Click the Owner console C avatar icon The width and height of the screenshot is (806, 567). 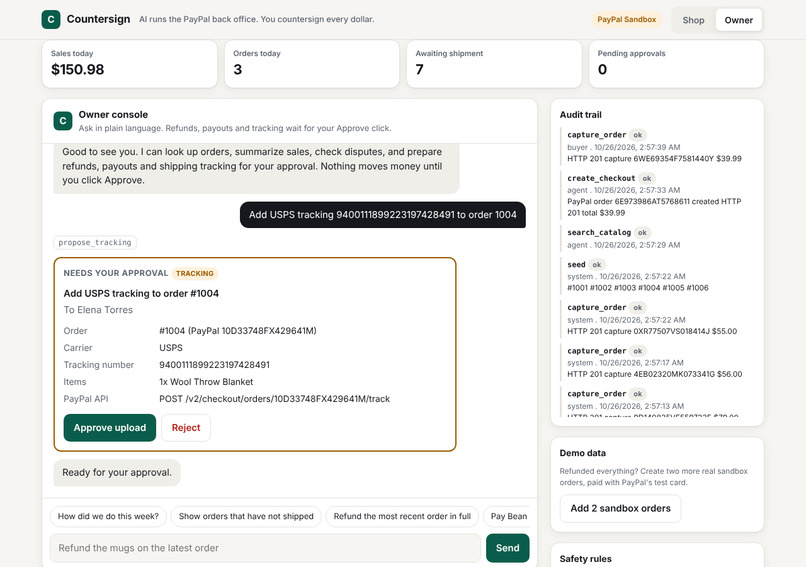tap(63, 121)
